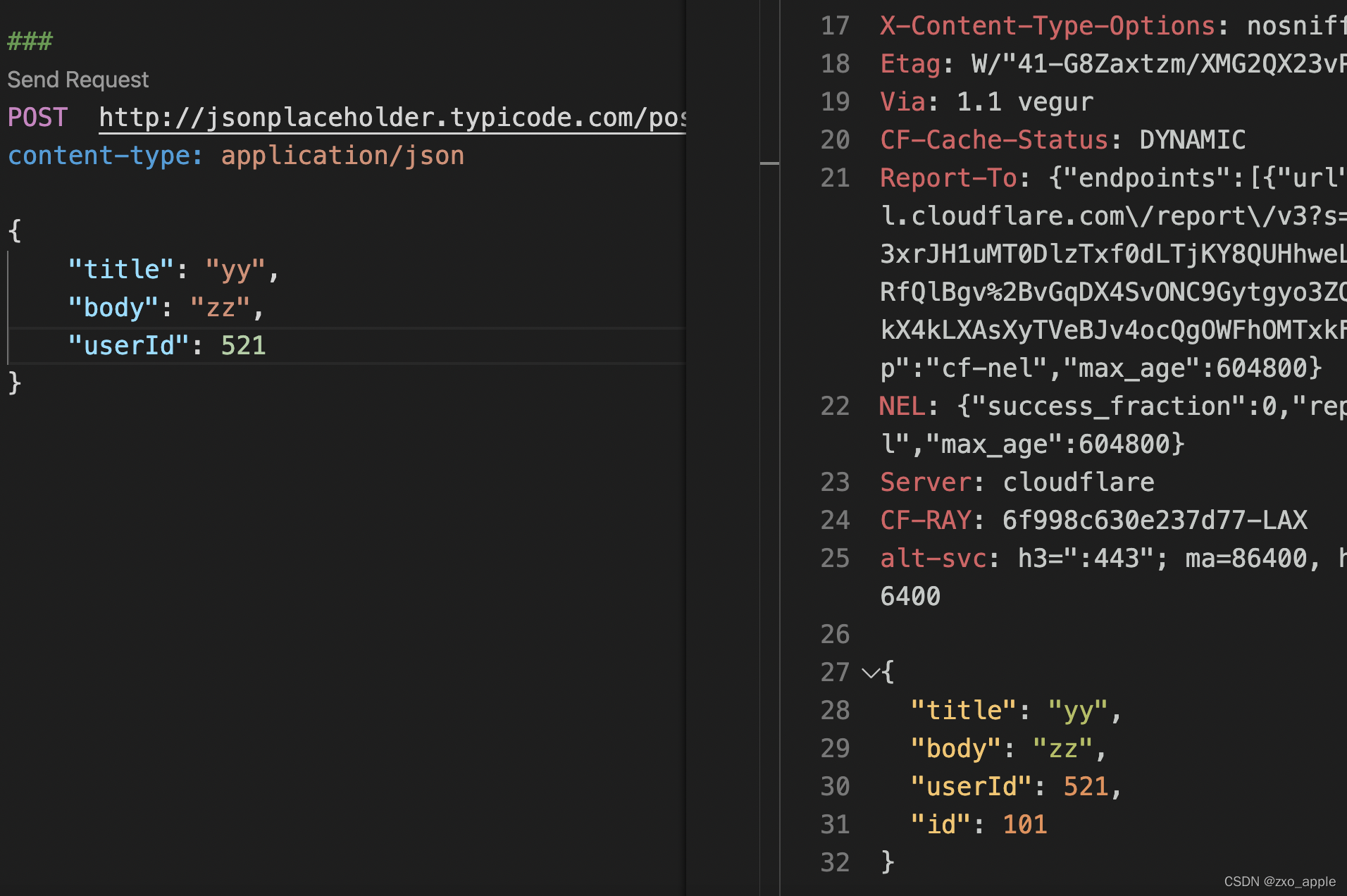This screenshot has height=896, width=1347.
Task: Click the 521 value in response JSON
Action: [1086, 787]
